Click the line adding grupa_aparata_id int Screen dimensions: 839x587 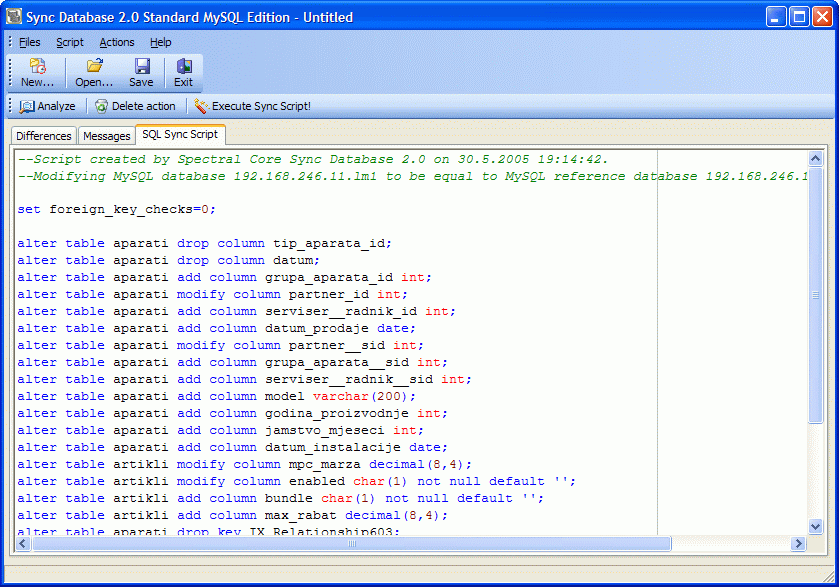pyautogui.click(x=224, y=278)
